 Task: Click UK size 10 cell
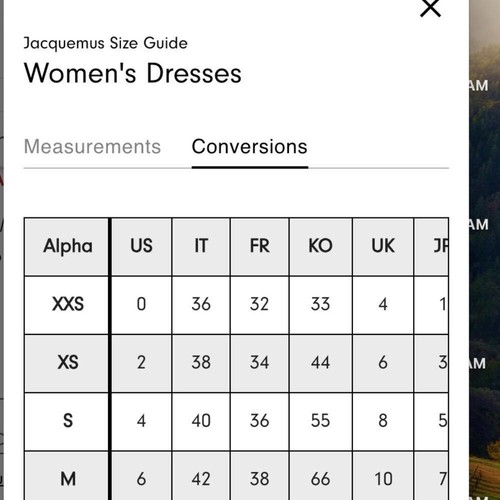pyautogui.click(x=383, y=477)
